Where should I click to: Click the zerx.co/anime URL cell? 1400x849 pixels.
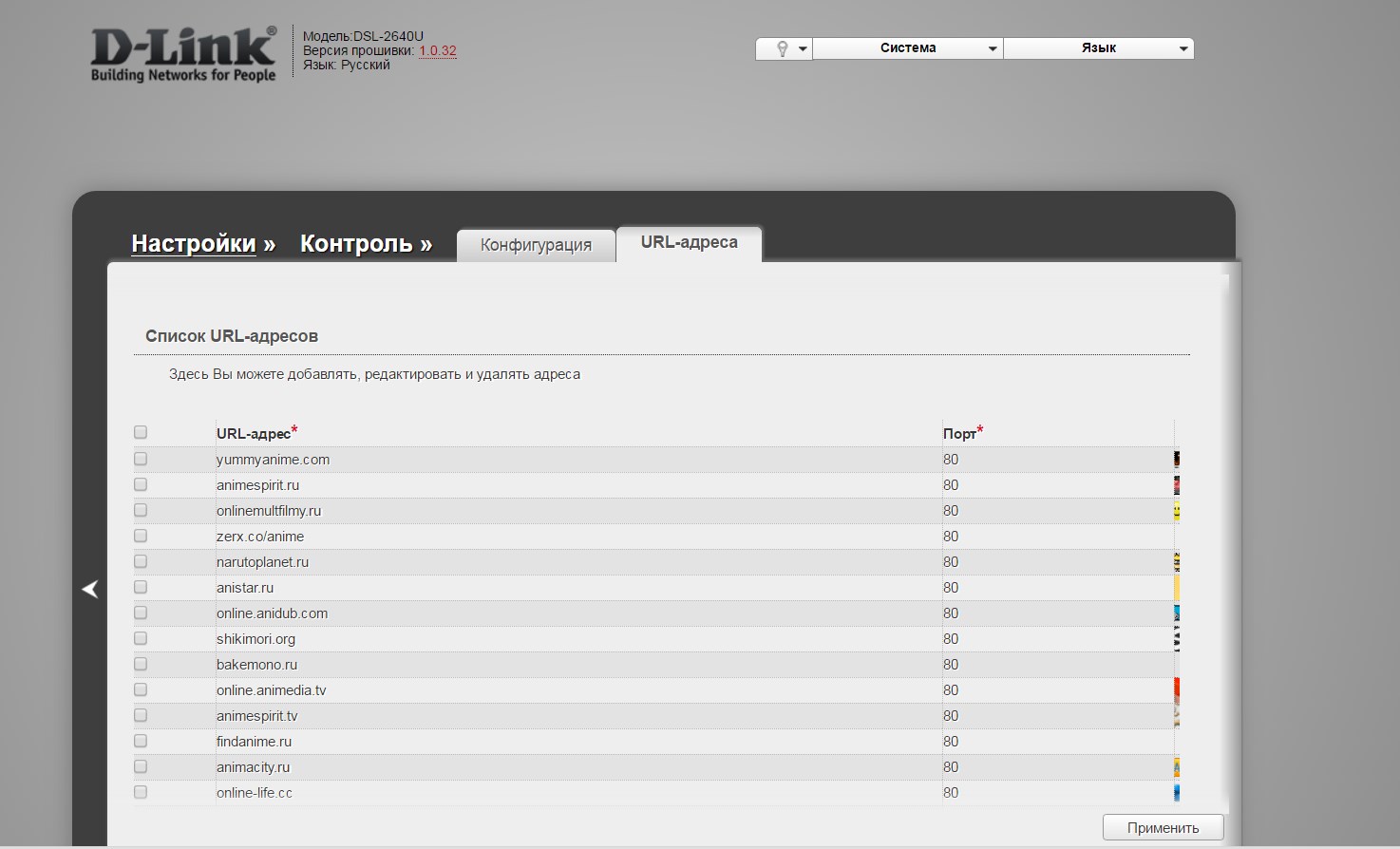click(578, 537)
